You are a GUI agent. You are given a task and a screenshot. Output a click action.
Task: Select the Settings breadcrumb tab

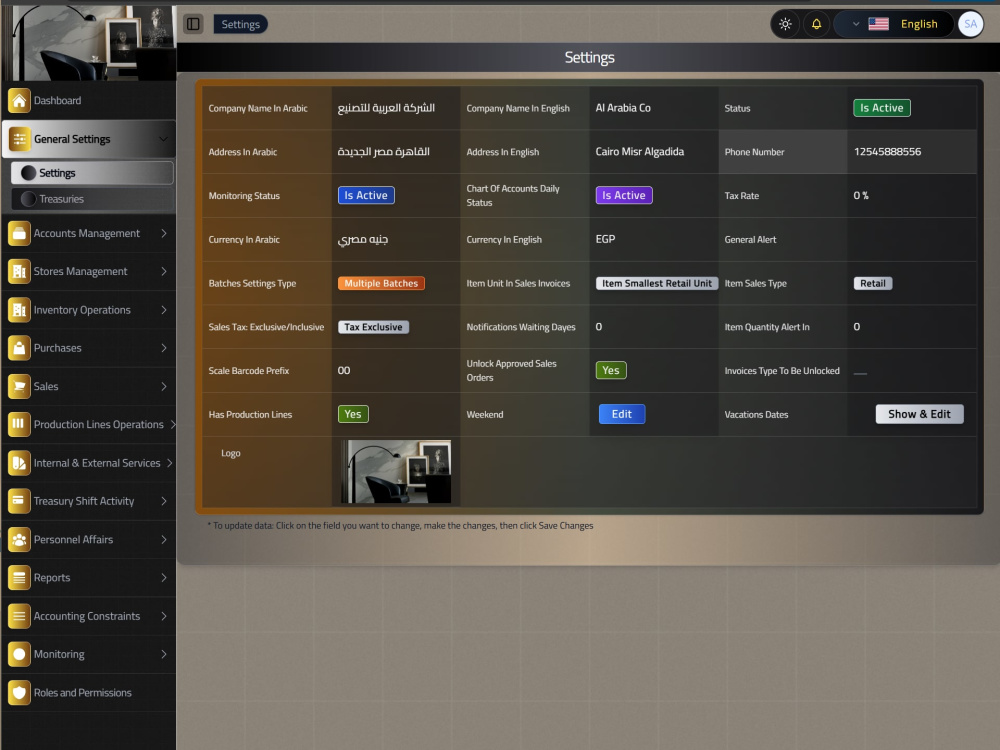pos(240,24)
